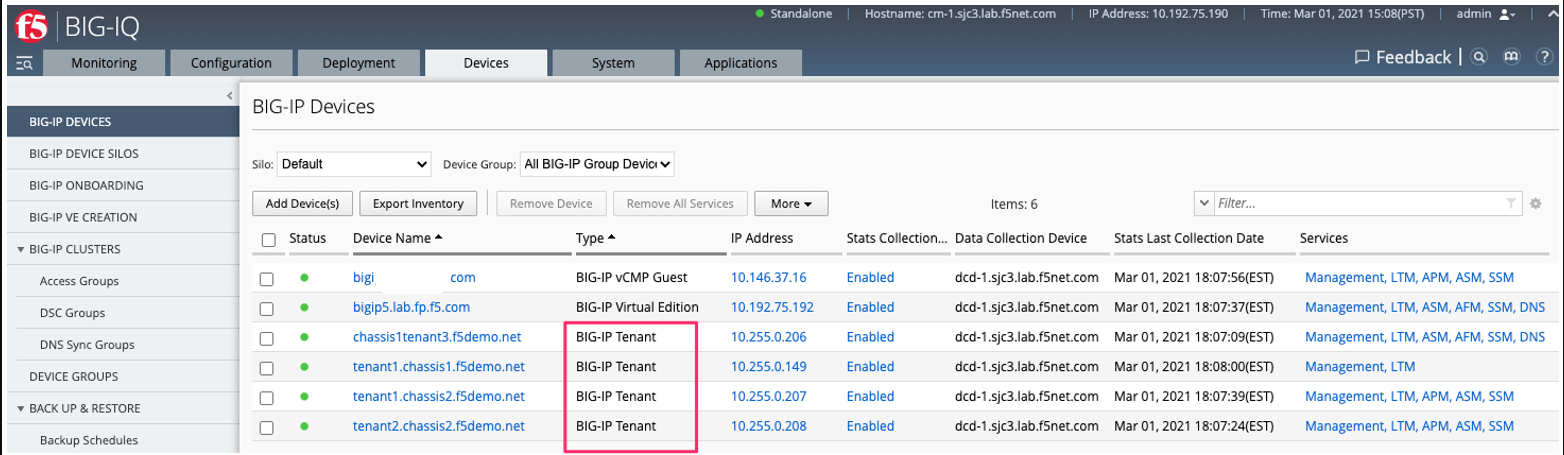Select BIG-IP DEVICES in sidebar
1564x455 pixels.
pos(121,122)
